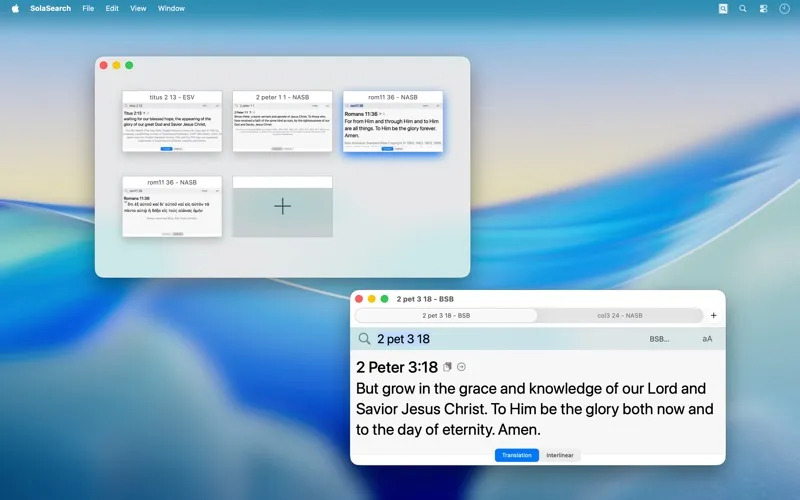Switch to the Interlinear view mode
This screenshot has width=800, height=500.
[560, 455]
